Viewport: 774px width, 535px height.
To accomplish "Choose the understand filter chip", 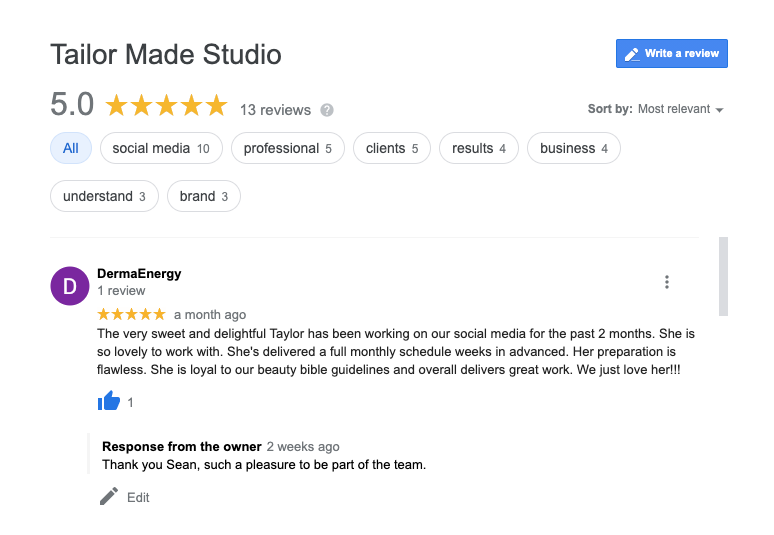I will pyautogui.click(x=104, y=196).
